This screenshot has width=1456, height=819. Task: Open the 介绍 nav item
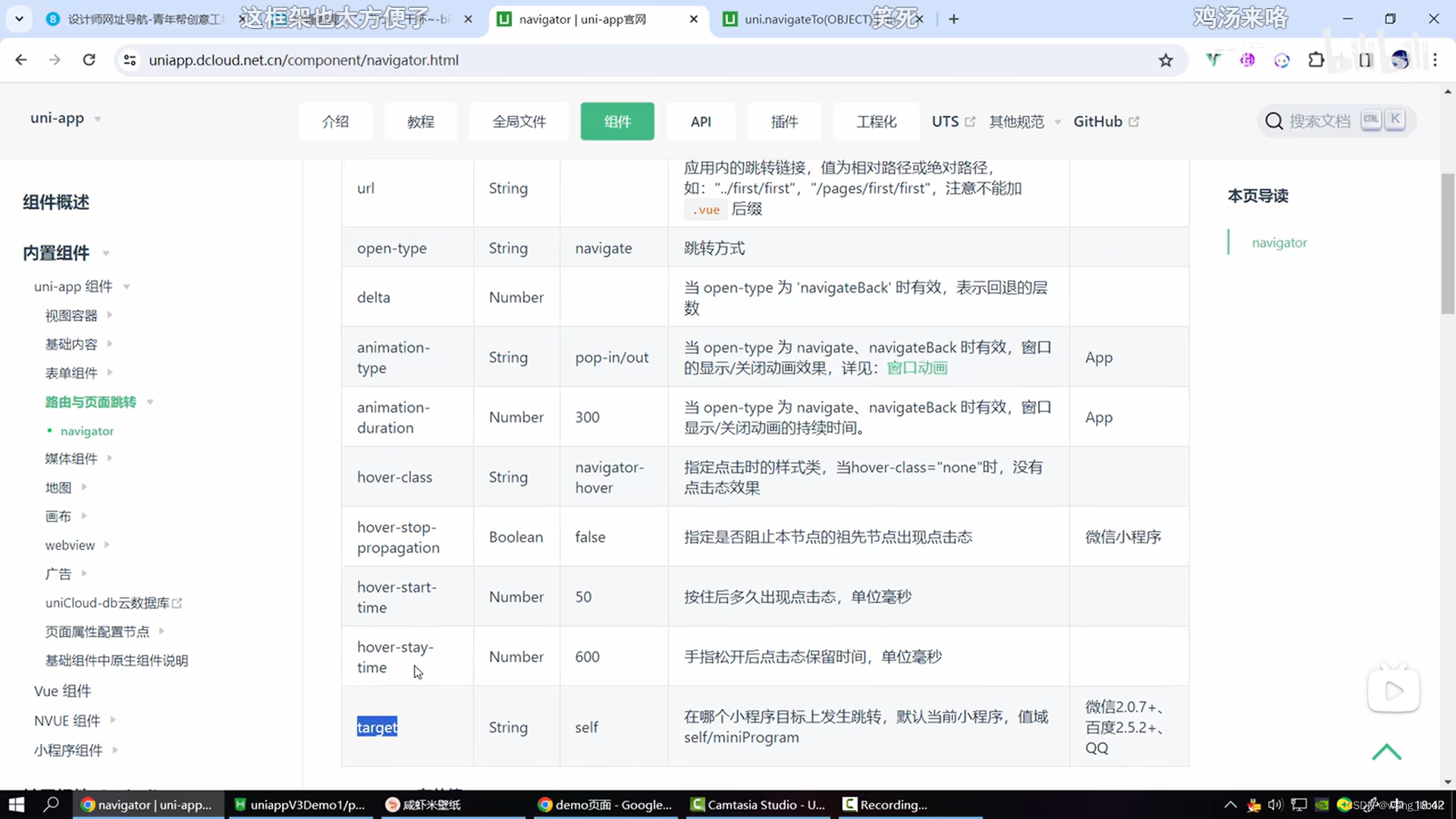(x=335, y=121)
